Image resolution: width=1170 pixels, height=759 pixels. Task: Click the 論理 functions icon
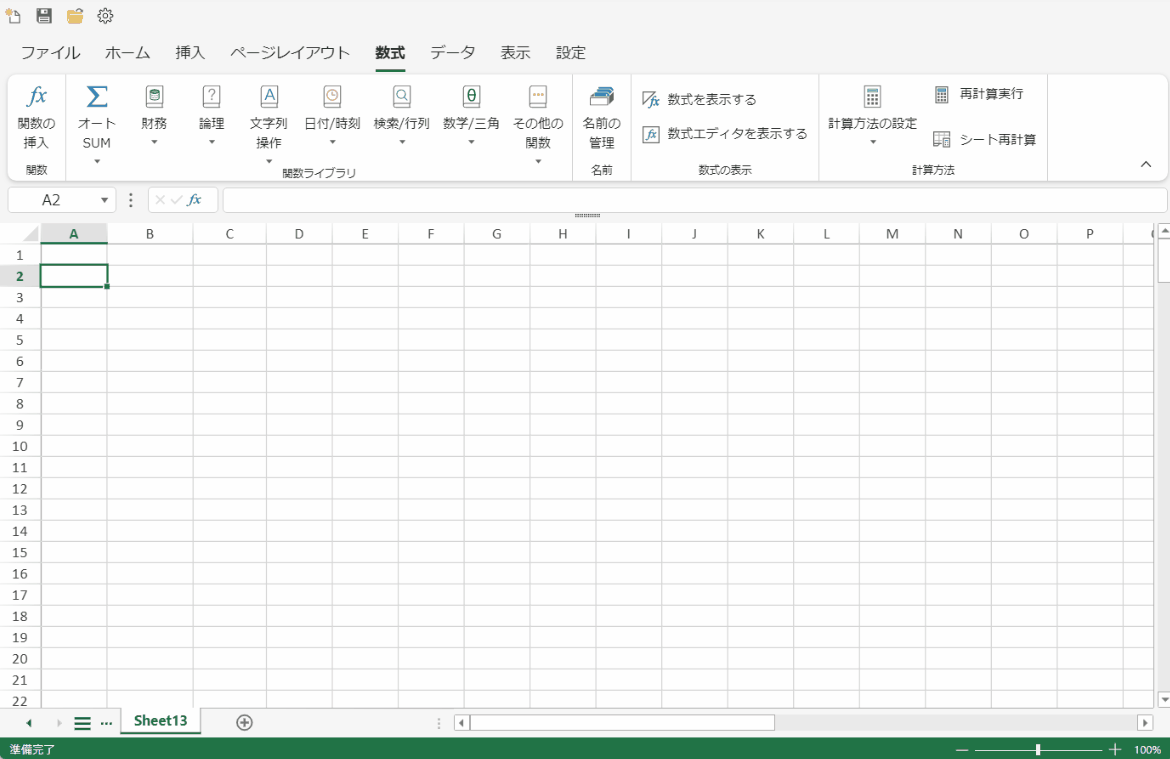pyautogui.click(x=212, y=96)
